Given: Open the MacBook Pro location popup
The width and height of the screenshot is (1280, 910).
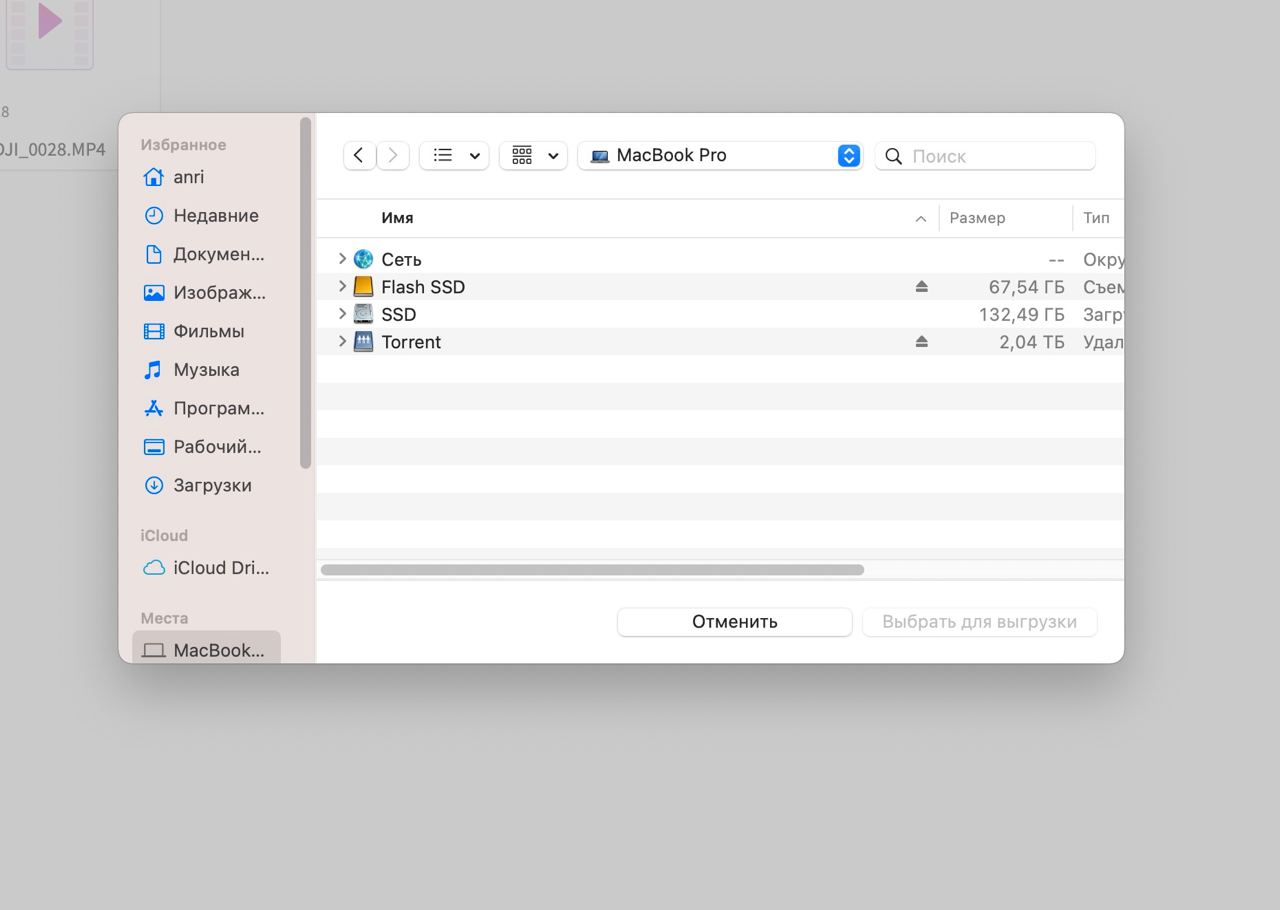Looking at the screenshot, I should coord(720,155).
